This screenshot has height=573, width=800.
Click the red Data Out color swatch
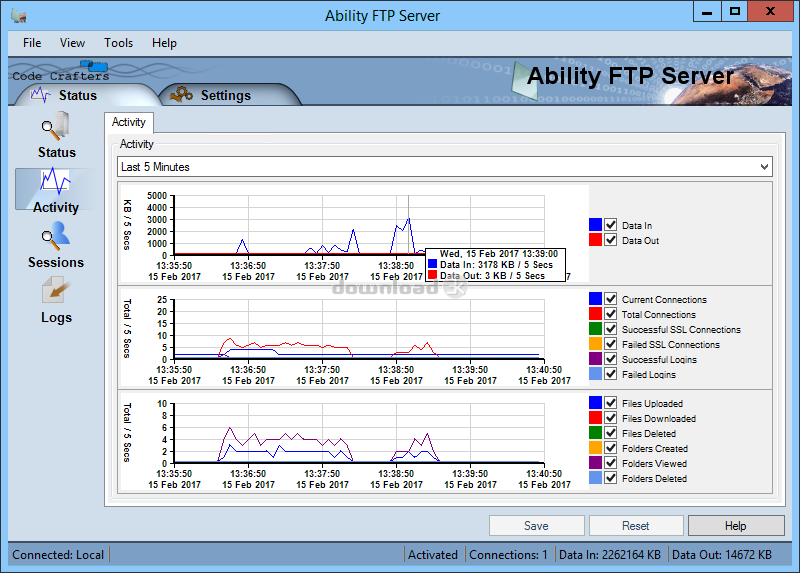[x=595, y=240]
